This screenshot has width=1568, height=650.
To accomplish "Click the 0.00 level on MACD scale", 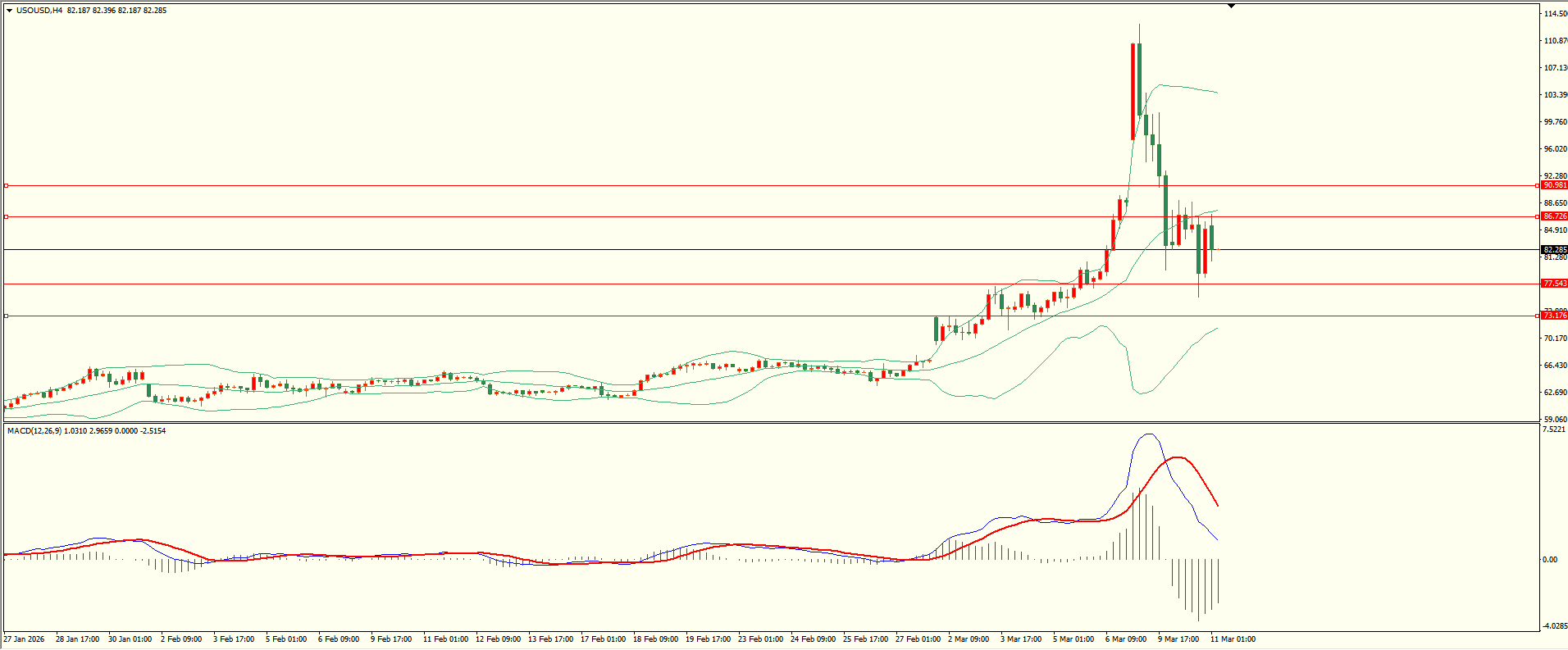I will pos(1549,560).
